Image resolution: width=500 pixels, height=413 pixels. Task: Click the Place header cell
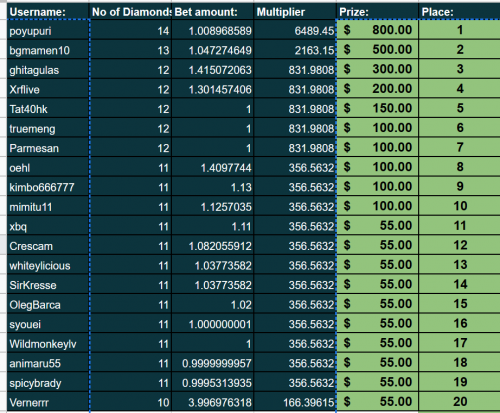tap(459, 11)
